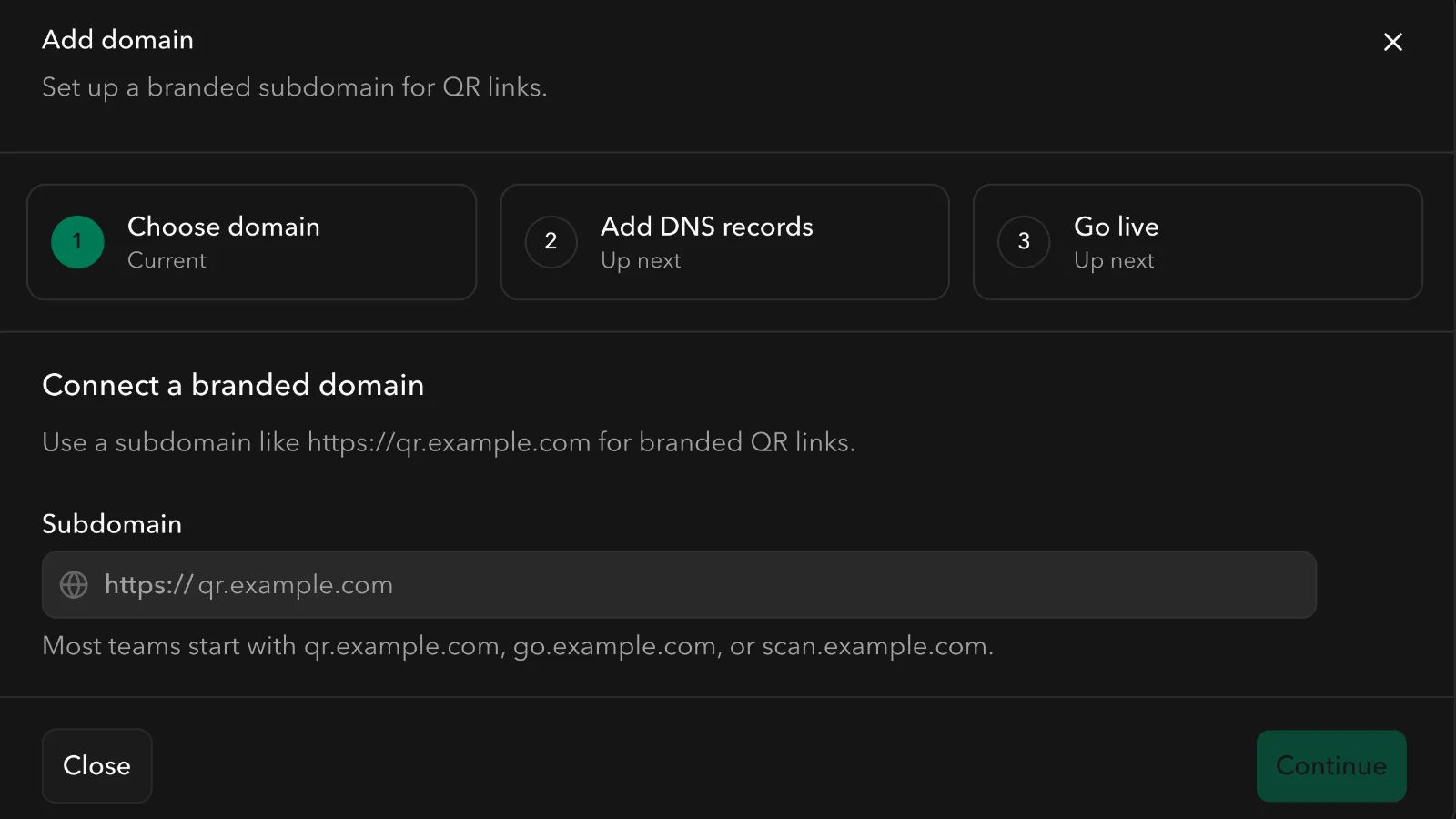Select the Choose domain step
Image resolution: width=1456 pixels, height=819 pixels.
pos(251,242)
